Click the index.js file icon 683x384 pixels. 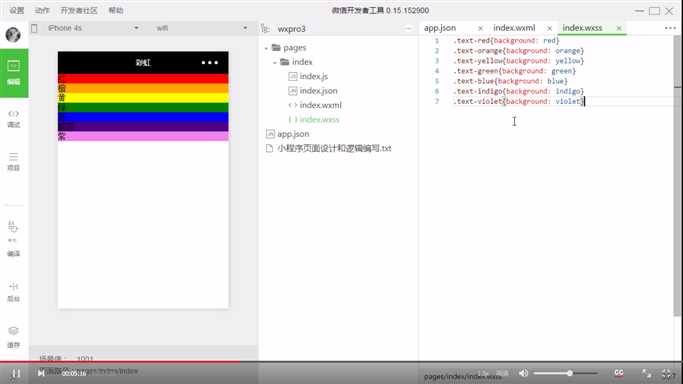pyautogui.click(x=293, y=76)
